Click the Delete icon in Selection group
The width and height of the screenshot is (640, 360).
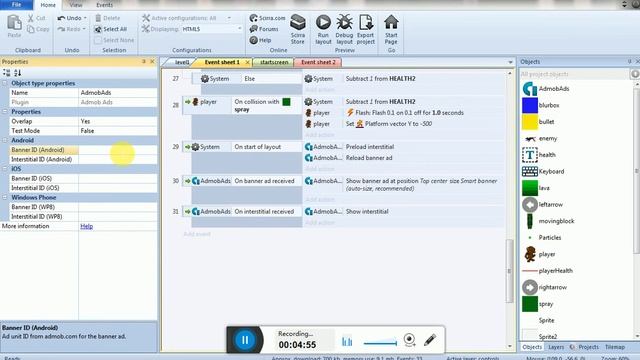(98, 18)
